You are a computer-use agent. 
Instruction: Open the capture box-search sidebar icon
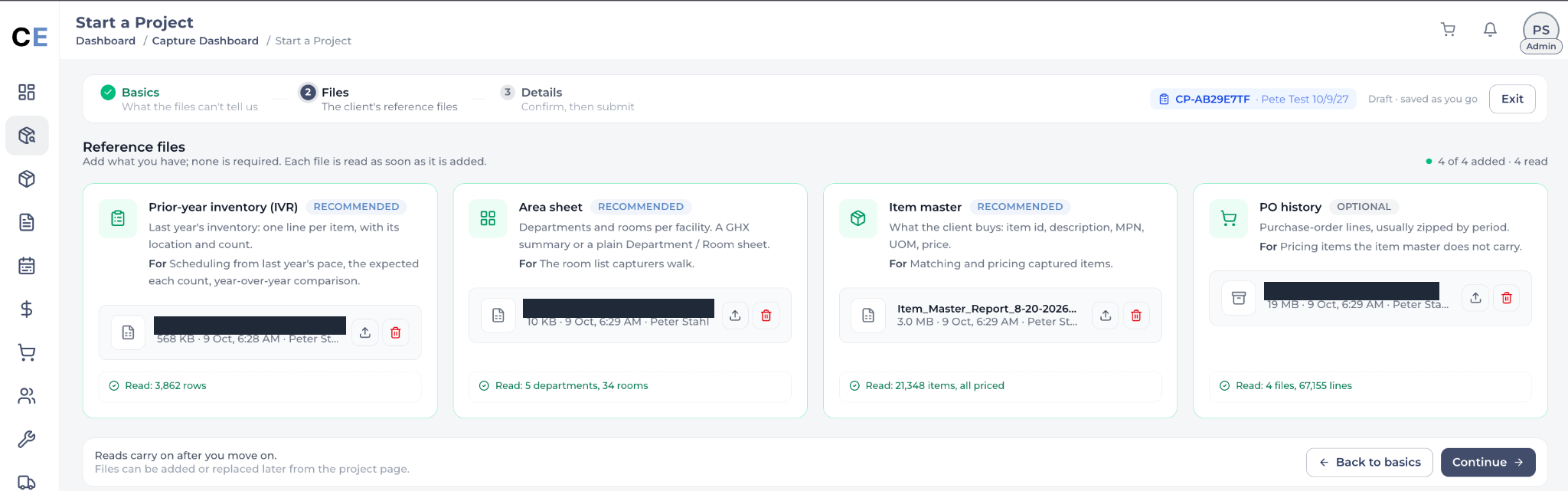point(27,136)
